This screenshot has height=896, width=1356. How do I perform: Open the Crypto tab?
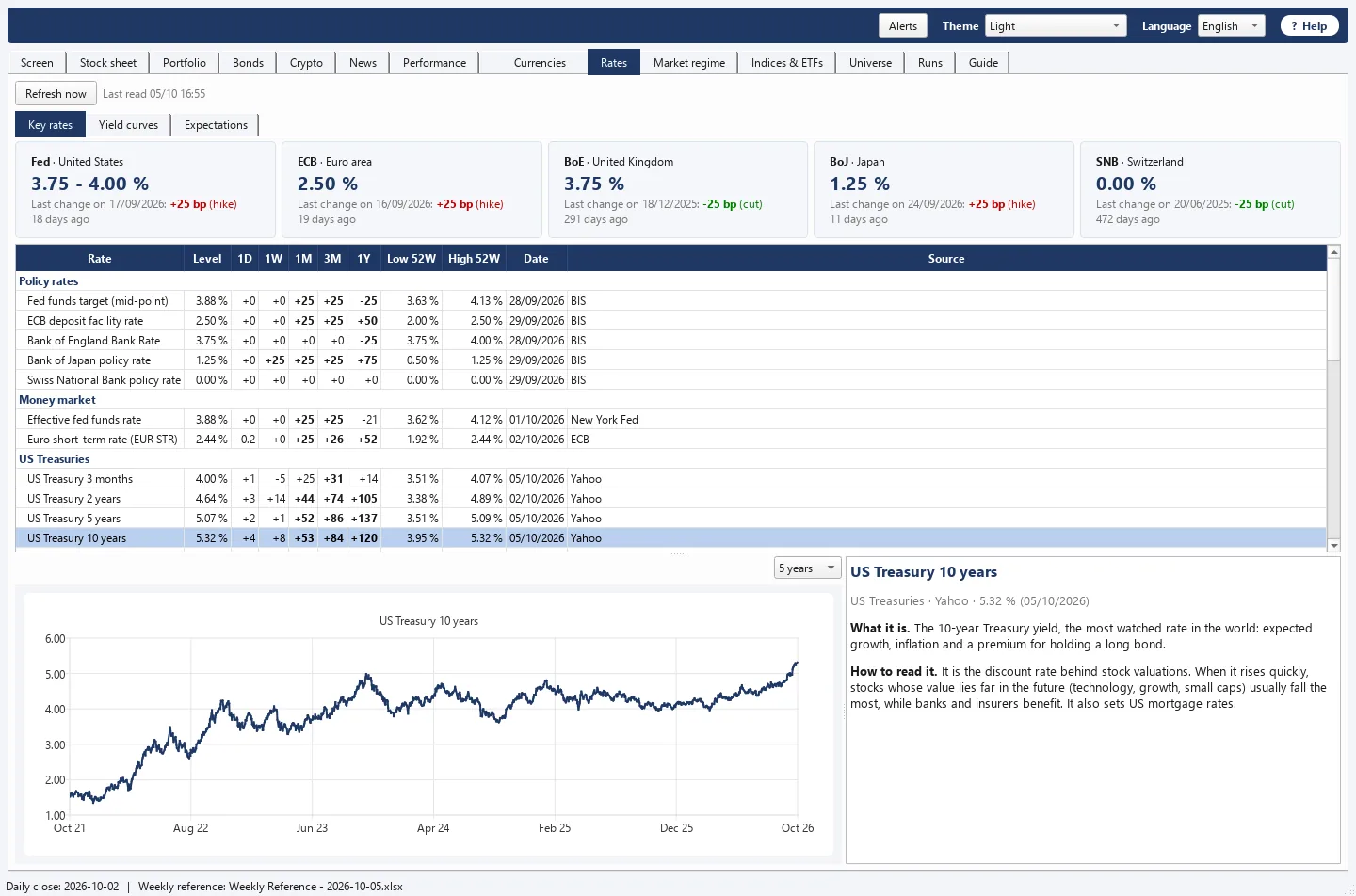point(306,63)
